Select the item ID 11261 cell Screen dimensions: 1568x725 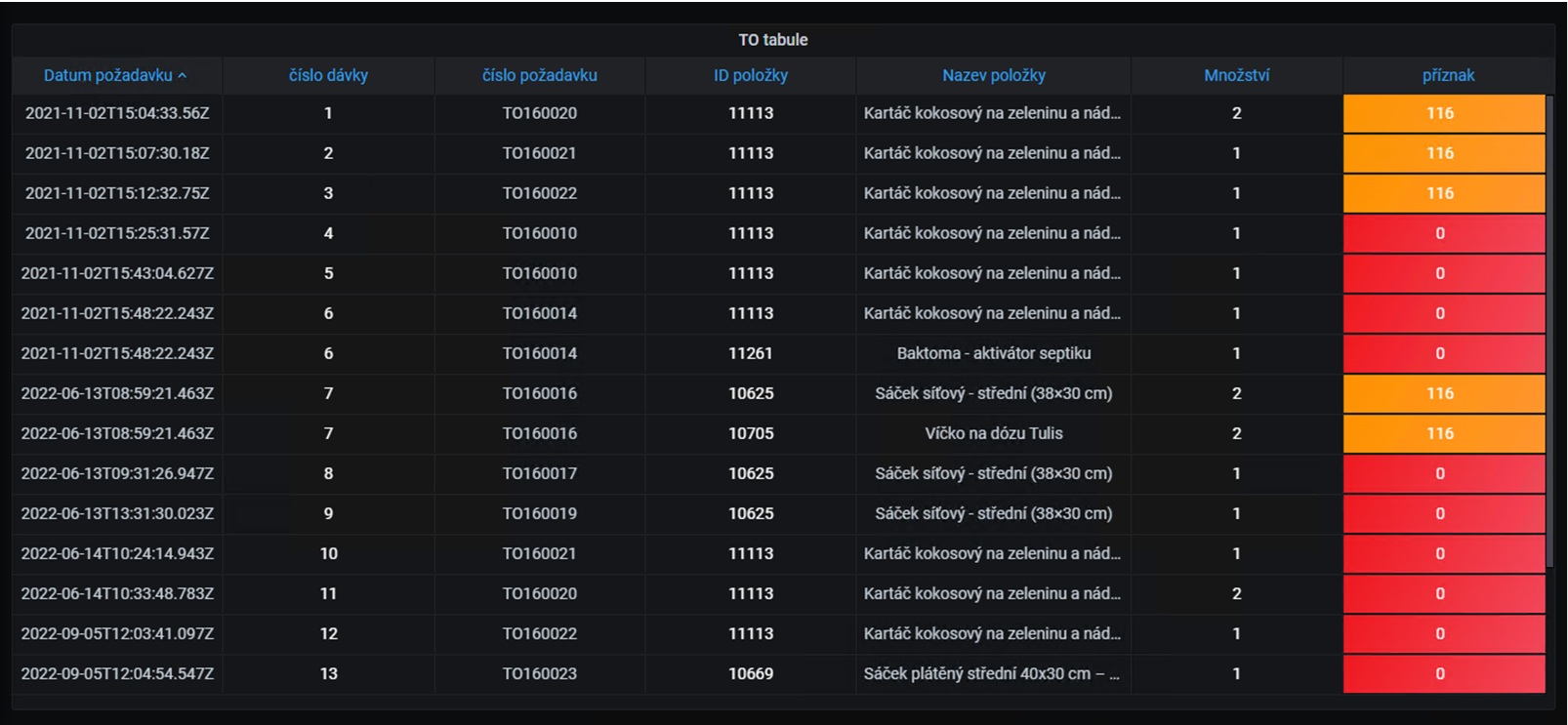[750, 353]
